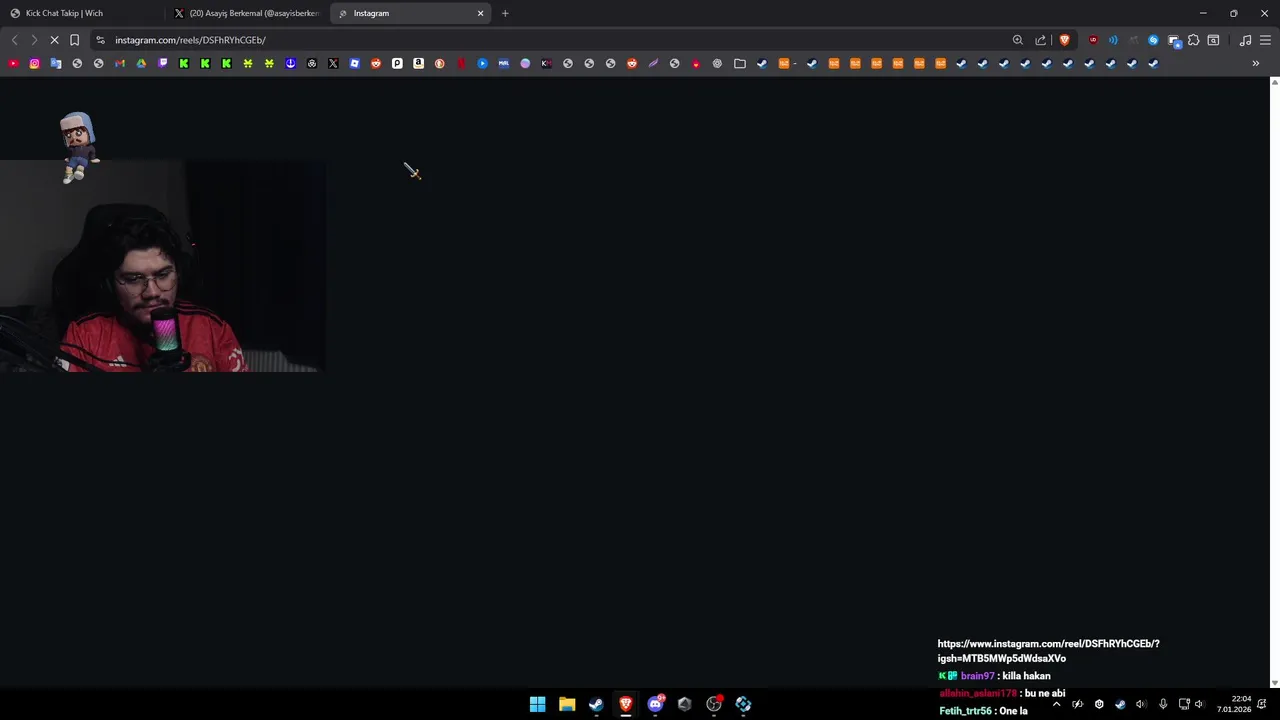Click the webcam overlay thumbnail
Image resolution: width=1280 pixels, height=720 pixels.
(162, 266)
